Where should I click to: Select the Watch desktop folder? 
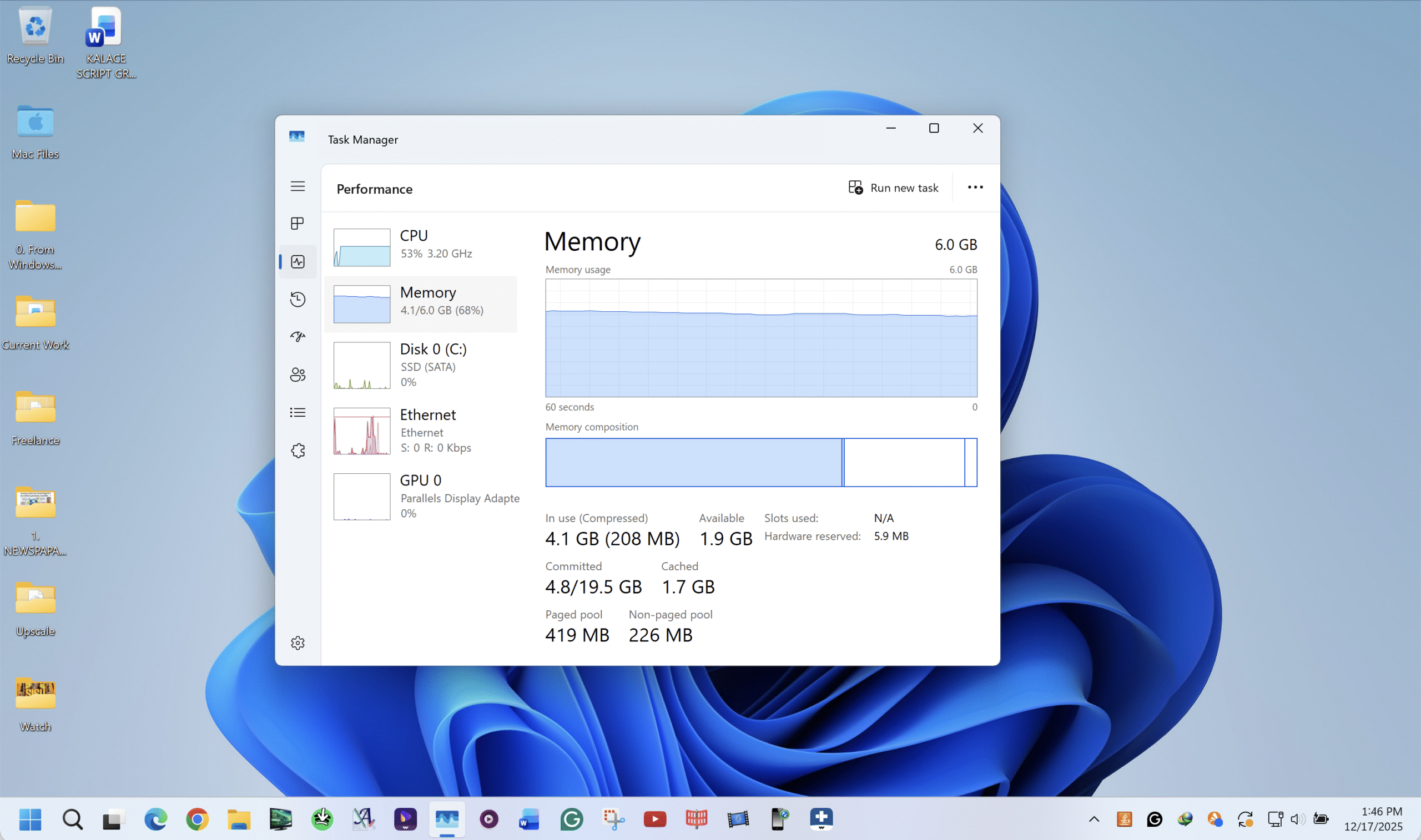[x=35, y=705]
